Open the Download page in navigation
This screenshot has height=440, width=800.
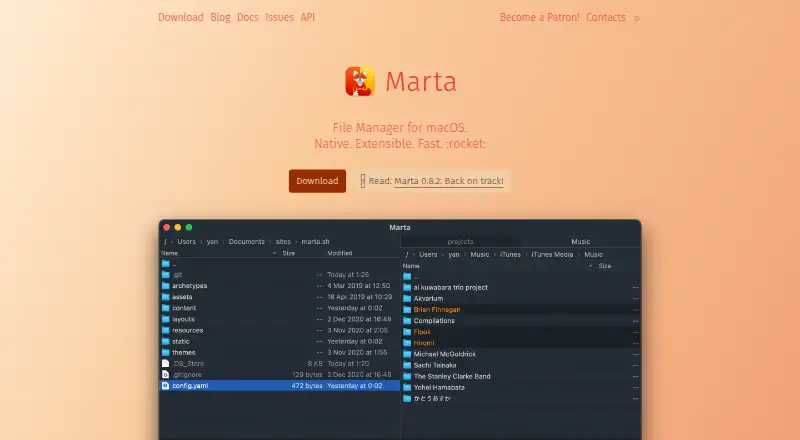181,17
